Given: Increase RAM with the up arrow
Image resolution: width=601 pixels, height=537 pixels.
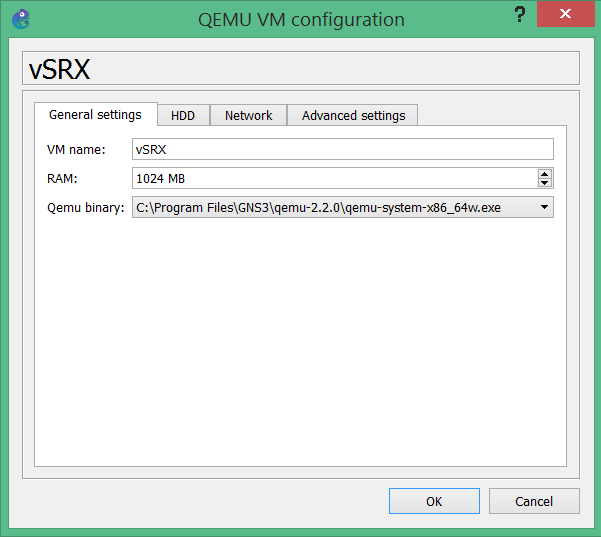Looking at the screenshot, I should [545, 174].
